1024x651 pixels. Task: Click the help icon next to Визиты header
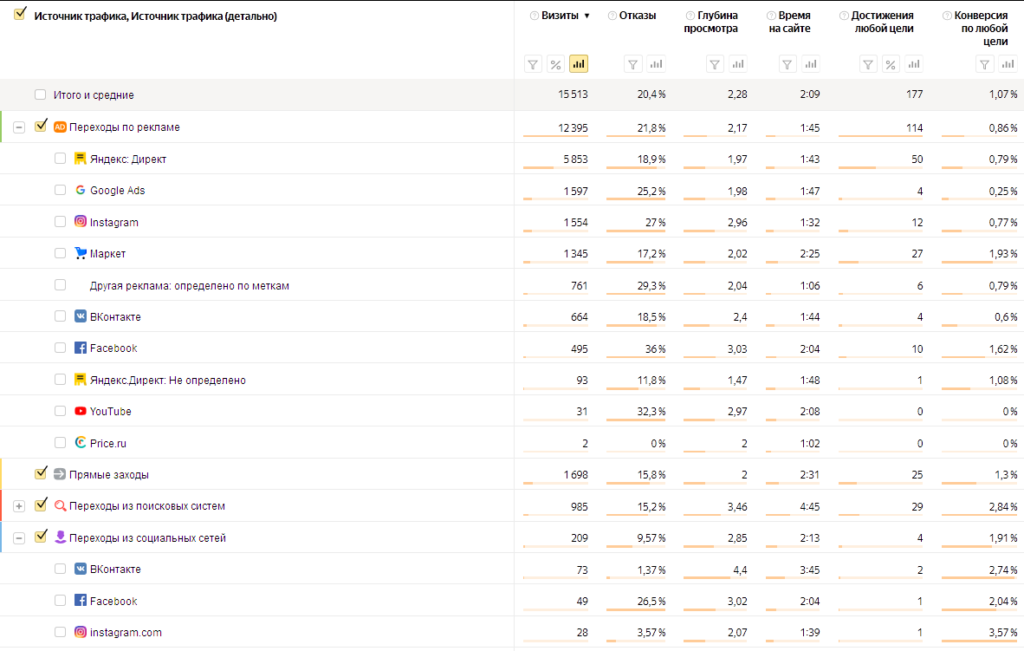pos(534,16)
